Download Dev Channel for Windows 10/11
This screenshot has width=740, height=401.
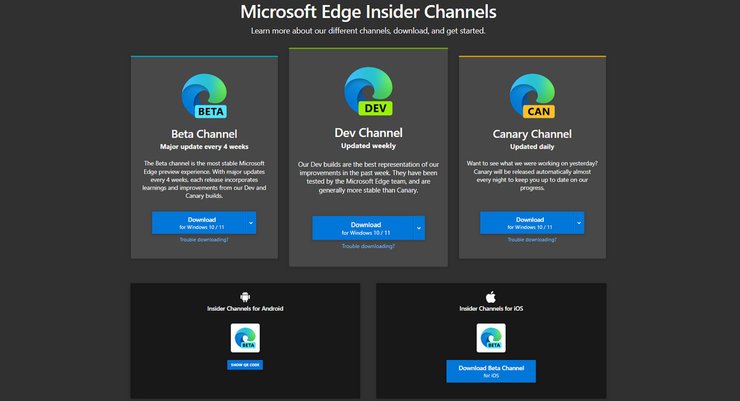coord(362,228)
